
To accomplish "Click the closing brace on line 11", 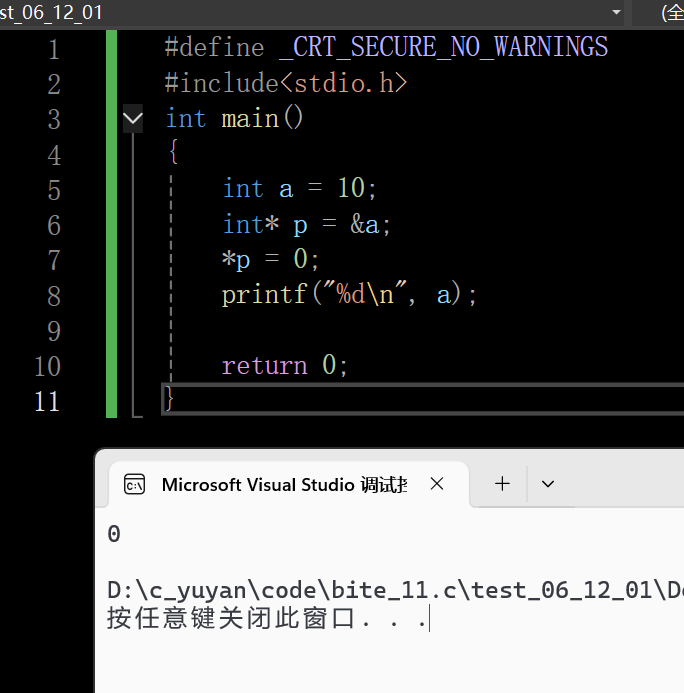I will (169, 399).
